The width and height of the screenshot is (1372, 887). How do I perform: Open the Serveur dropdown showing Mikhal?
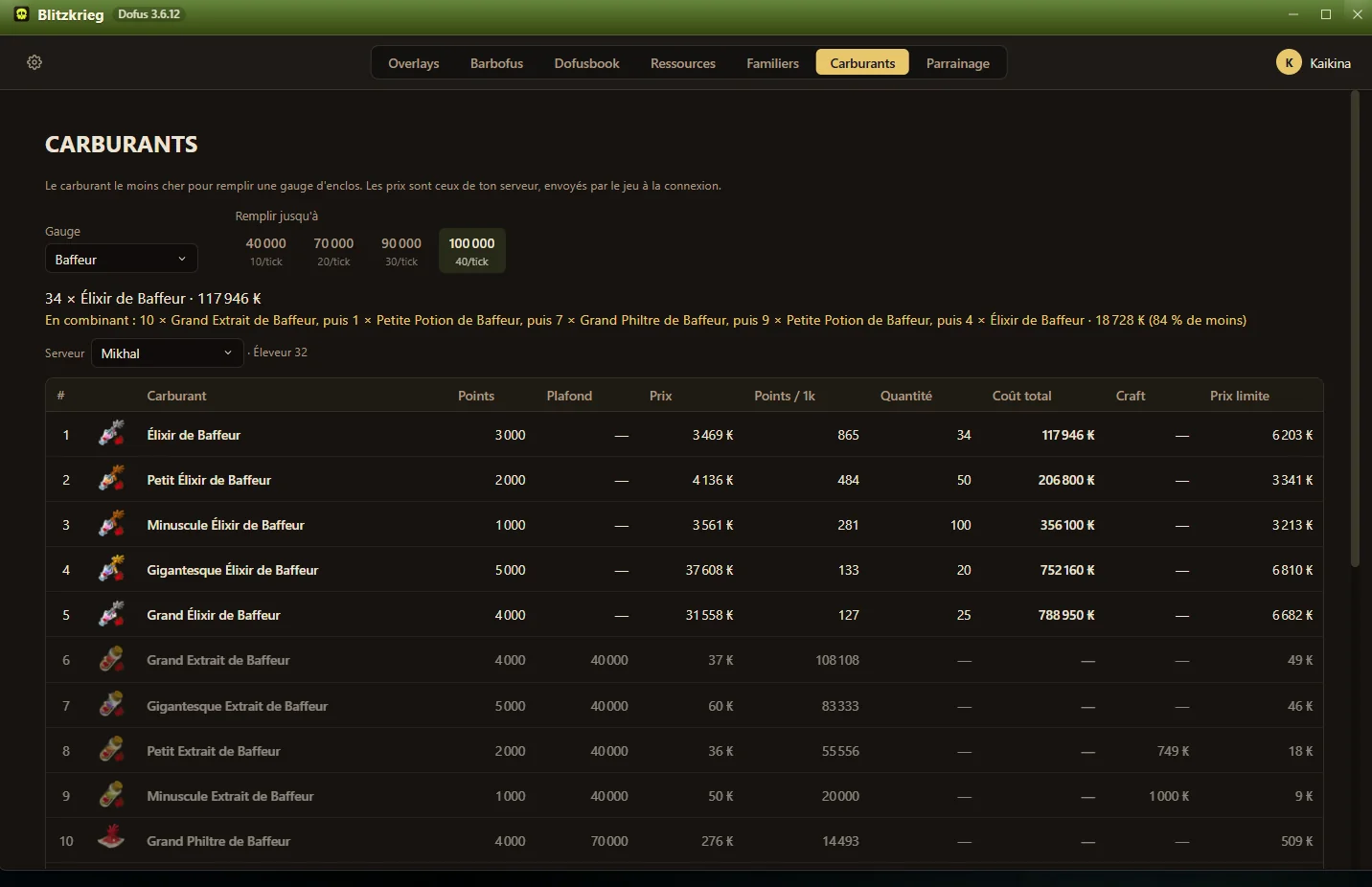168,353
